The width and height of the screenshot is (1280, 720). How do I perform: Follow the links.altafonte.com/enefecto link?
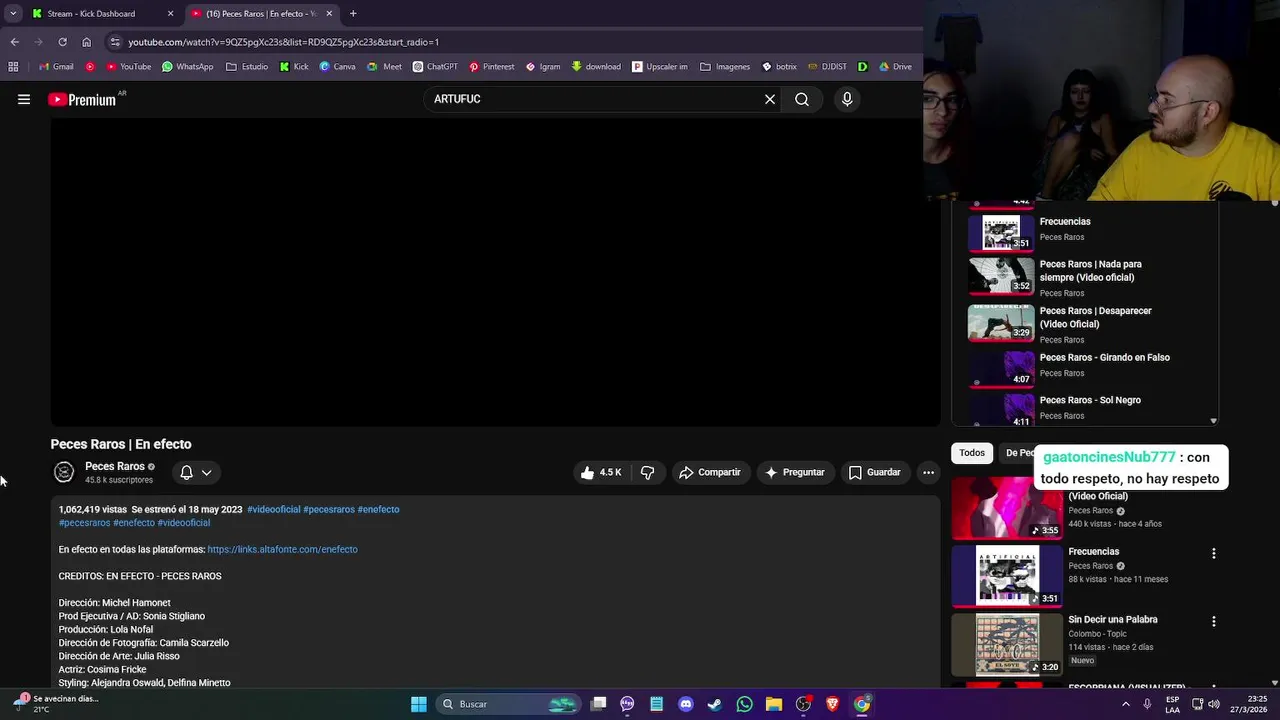click(282, 549)
